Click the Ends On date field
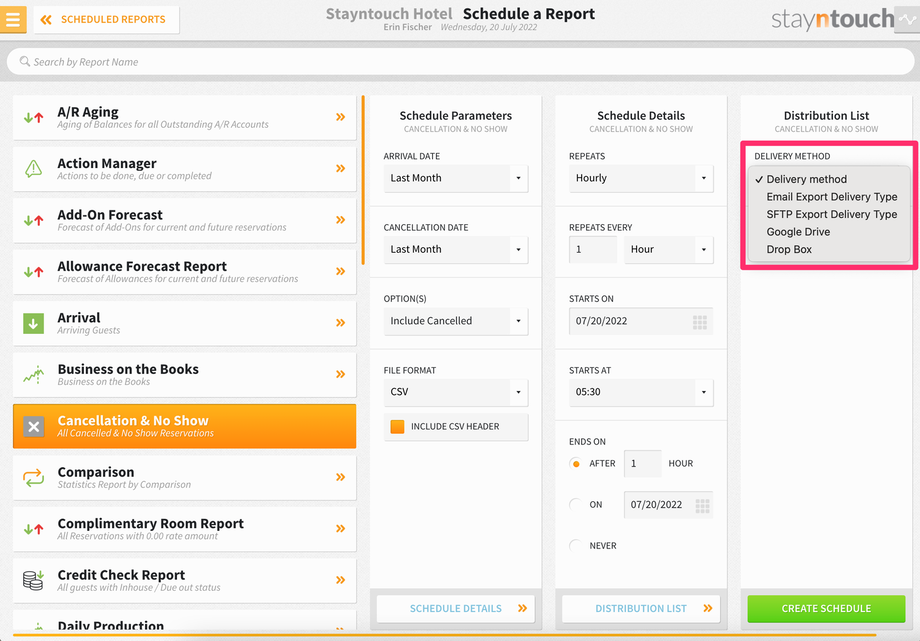Screen dimensions: 920x641 click(x=668, y=505)
